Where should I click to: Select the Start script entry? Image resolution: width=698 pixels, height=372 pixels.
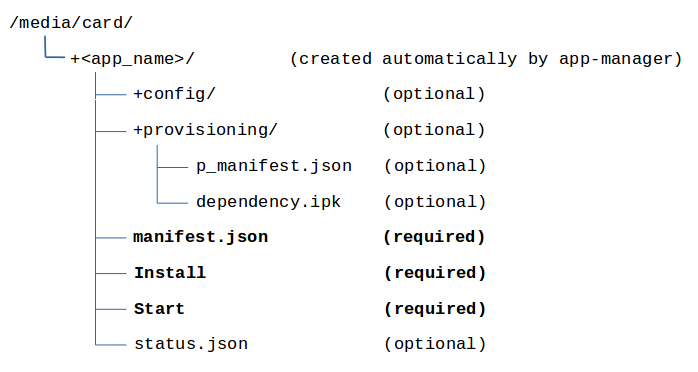[x=159, y=309]
